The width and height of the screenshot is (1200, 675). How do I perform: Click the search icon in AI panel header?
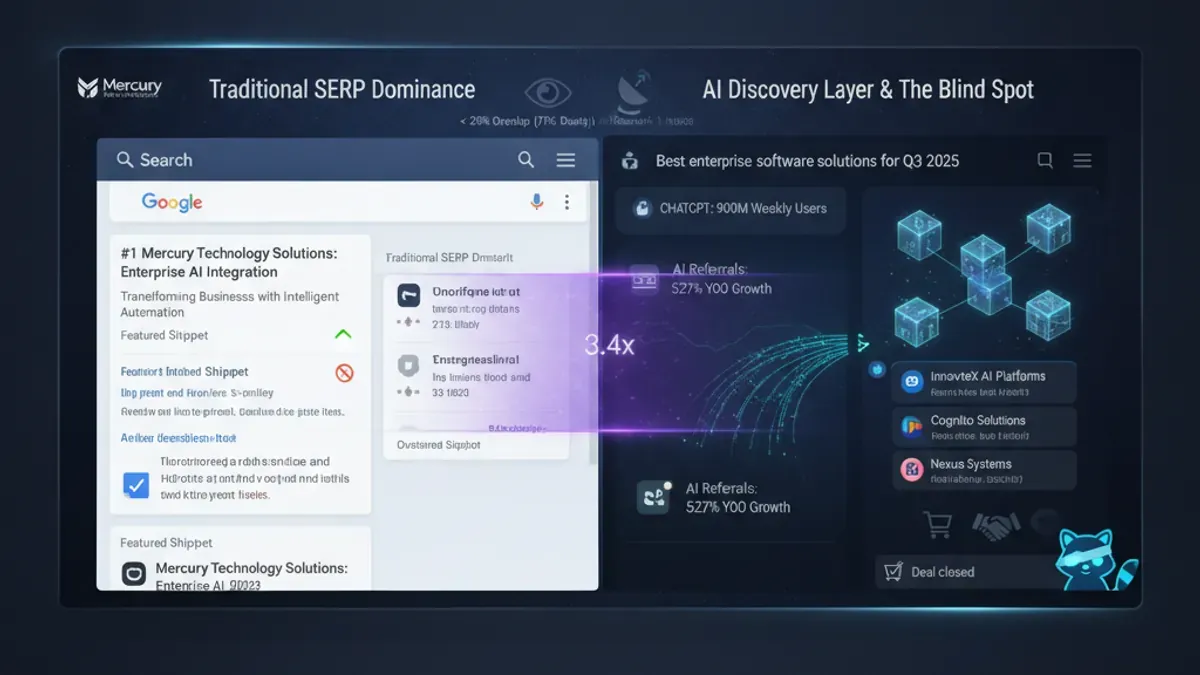coord(1045,160)
